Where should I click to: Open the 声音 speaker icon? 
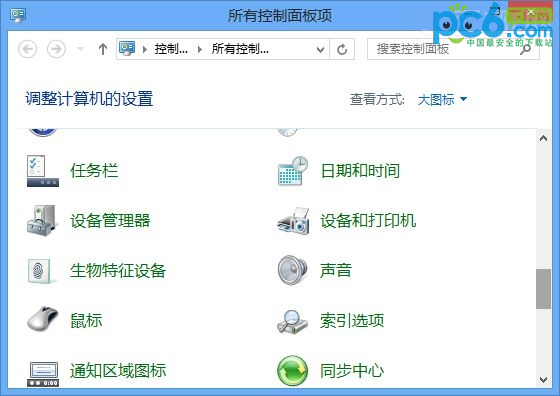click(x=292, y=270)
